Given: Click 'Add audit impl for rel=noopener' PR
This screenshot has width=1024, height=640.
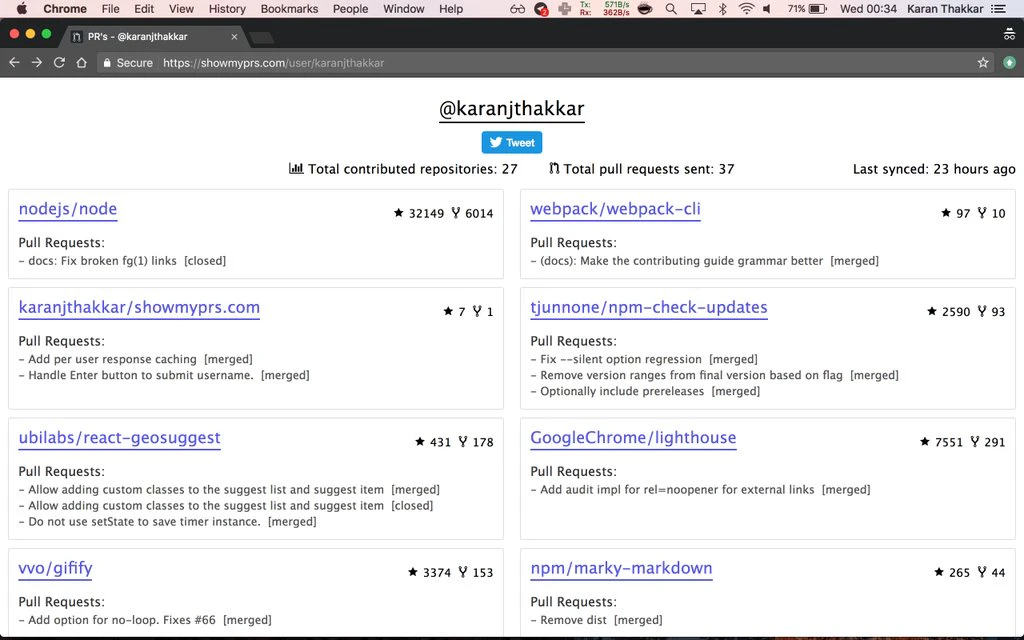Looking at the screenshot, I should [x=677, y=490].
